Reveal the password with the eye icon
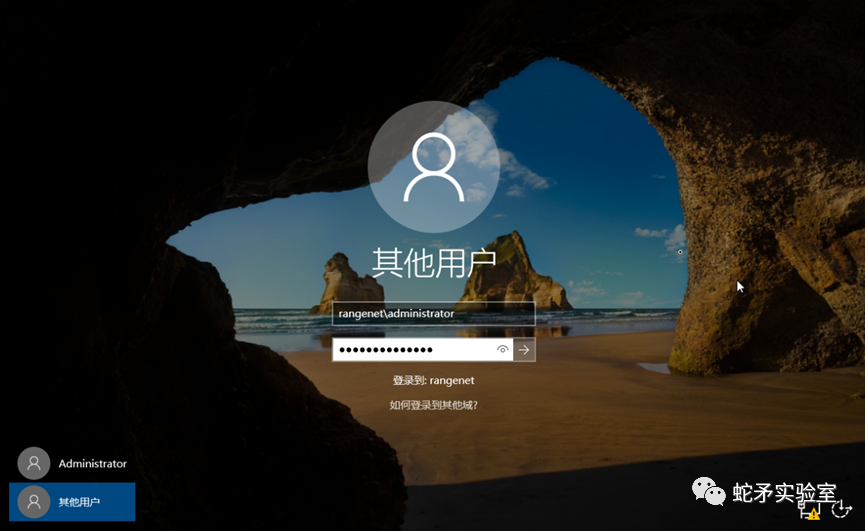The image size is (865, 531). 502,350
